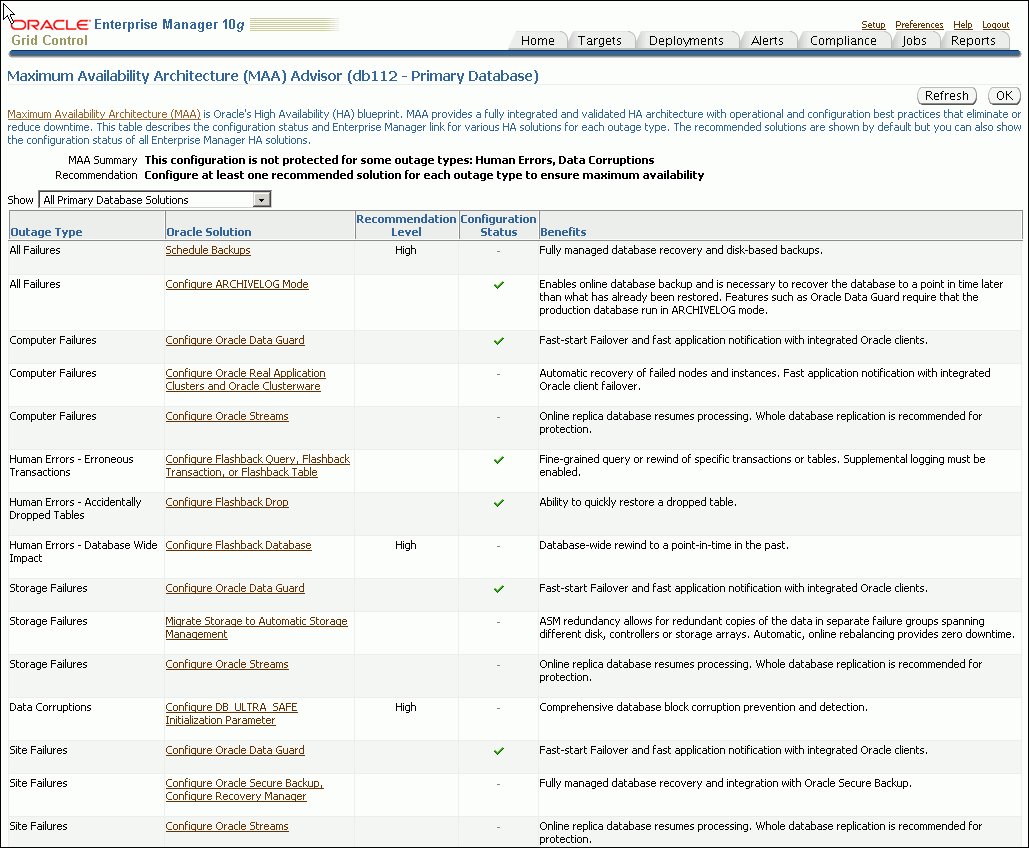
Task: Sort by Recommendation Level column header
Action: (406, 225)
